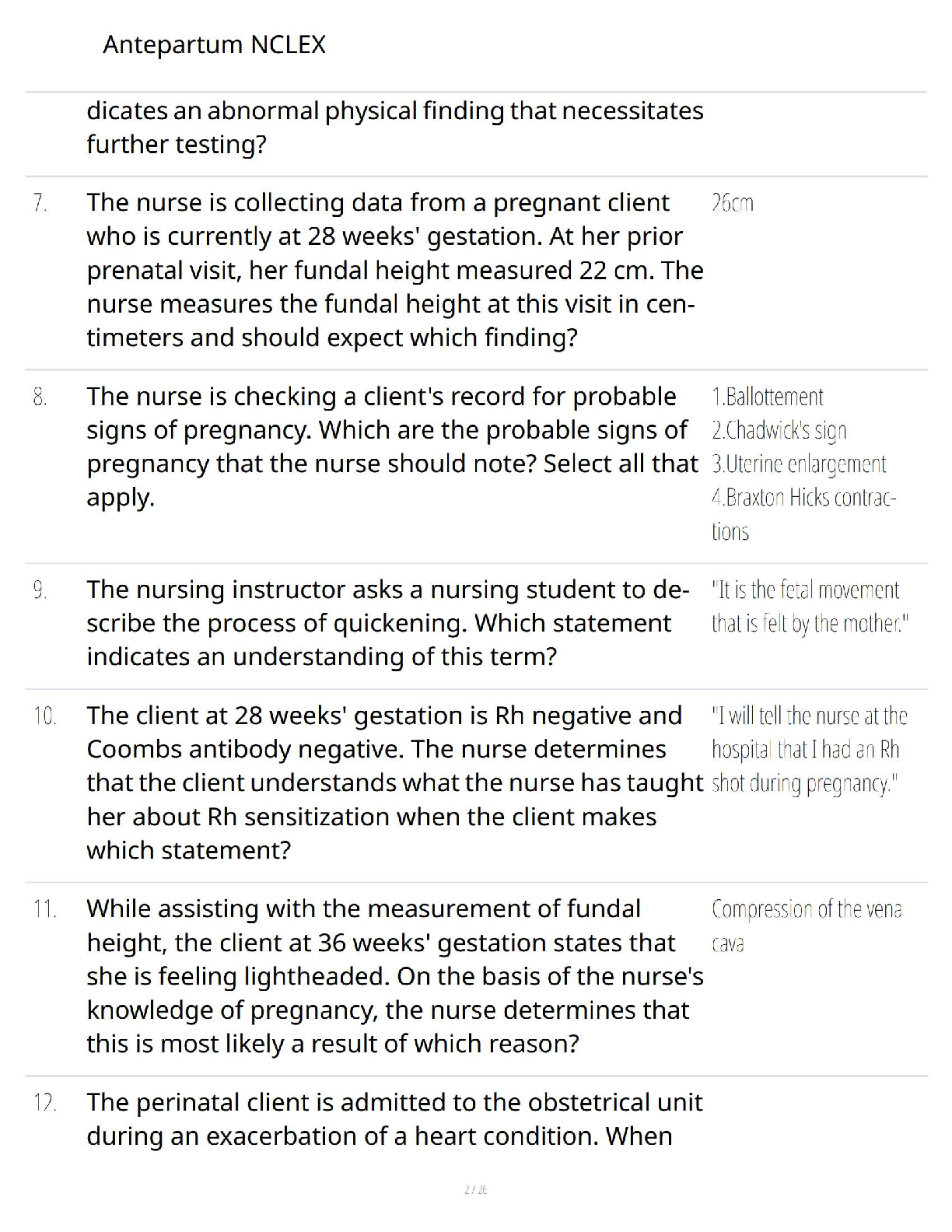Viewport: 952px width, 1232px height.
Task: Click the 26cm answer text
Action: point(732,204)
